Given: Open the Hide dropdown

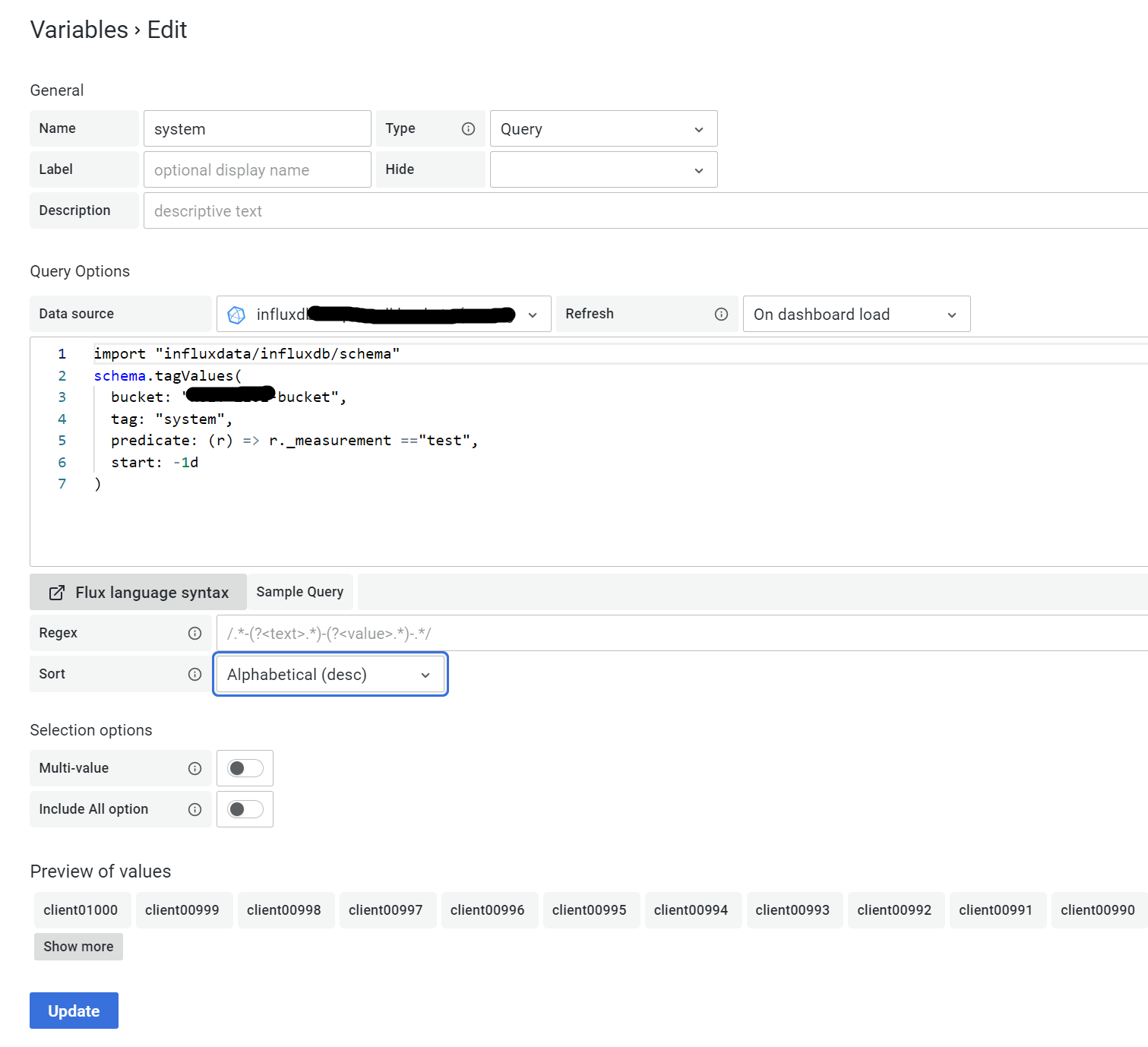Looking at the screenshot, I should 602,169.
